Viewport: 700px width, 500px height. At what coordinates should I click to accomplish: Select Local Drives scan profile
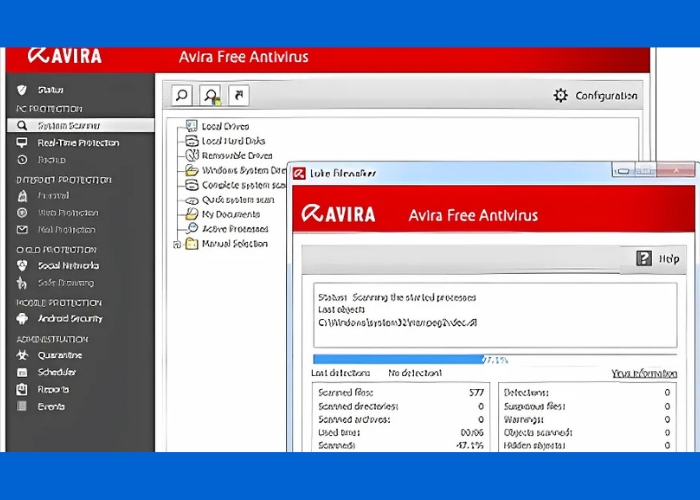click(x=225, y=127)
